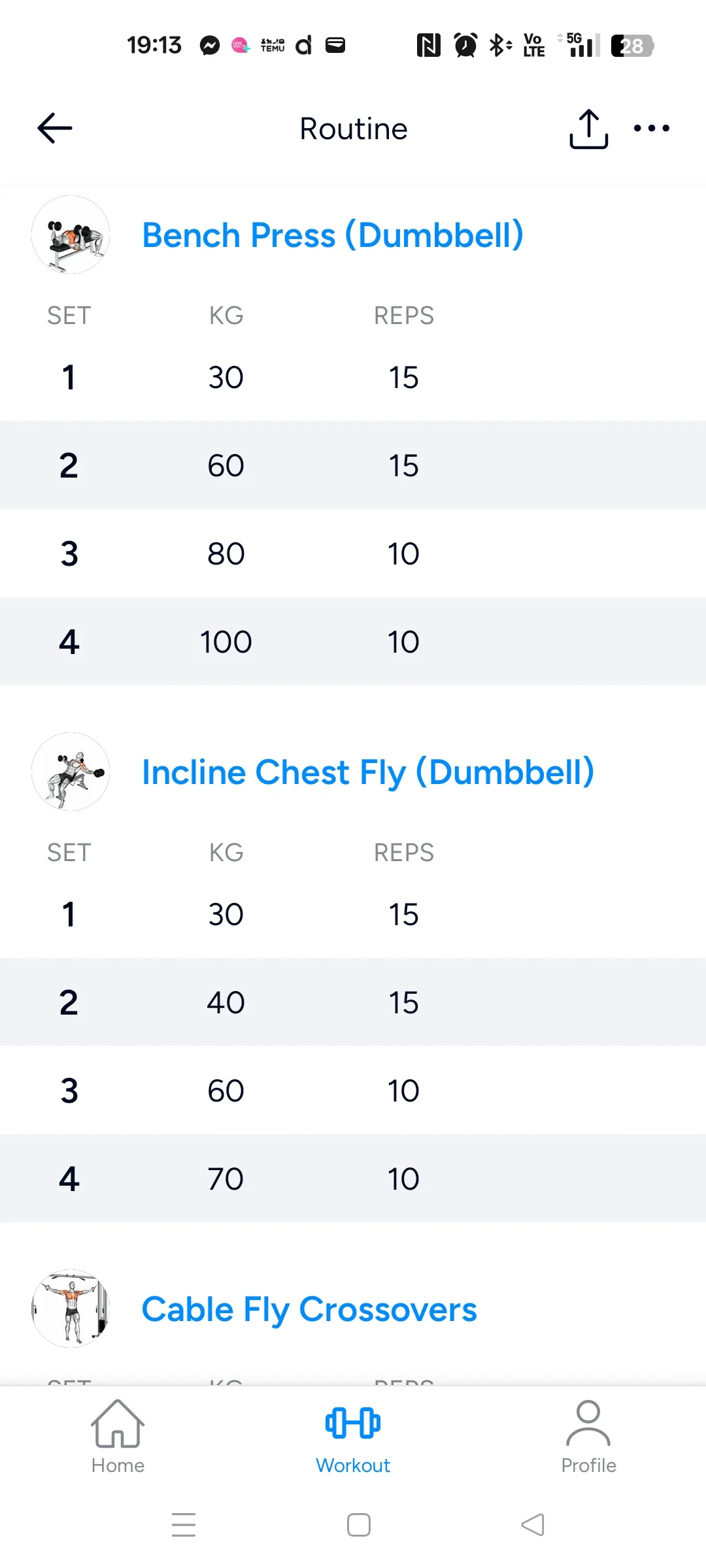
Task: Tap the Android back triangle button
Action: [533, 1525]
